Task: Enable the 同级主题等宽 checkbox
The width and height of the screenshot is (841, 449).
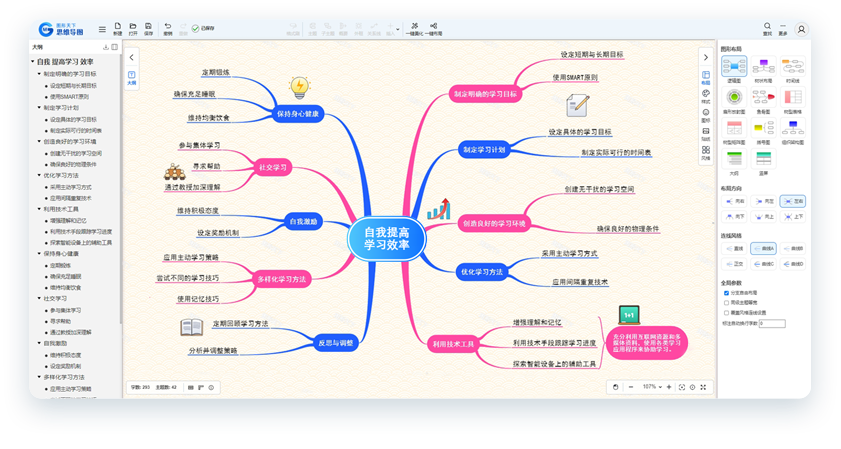Action: 725,303
